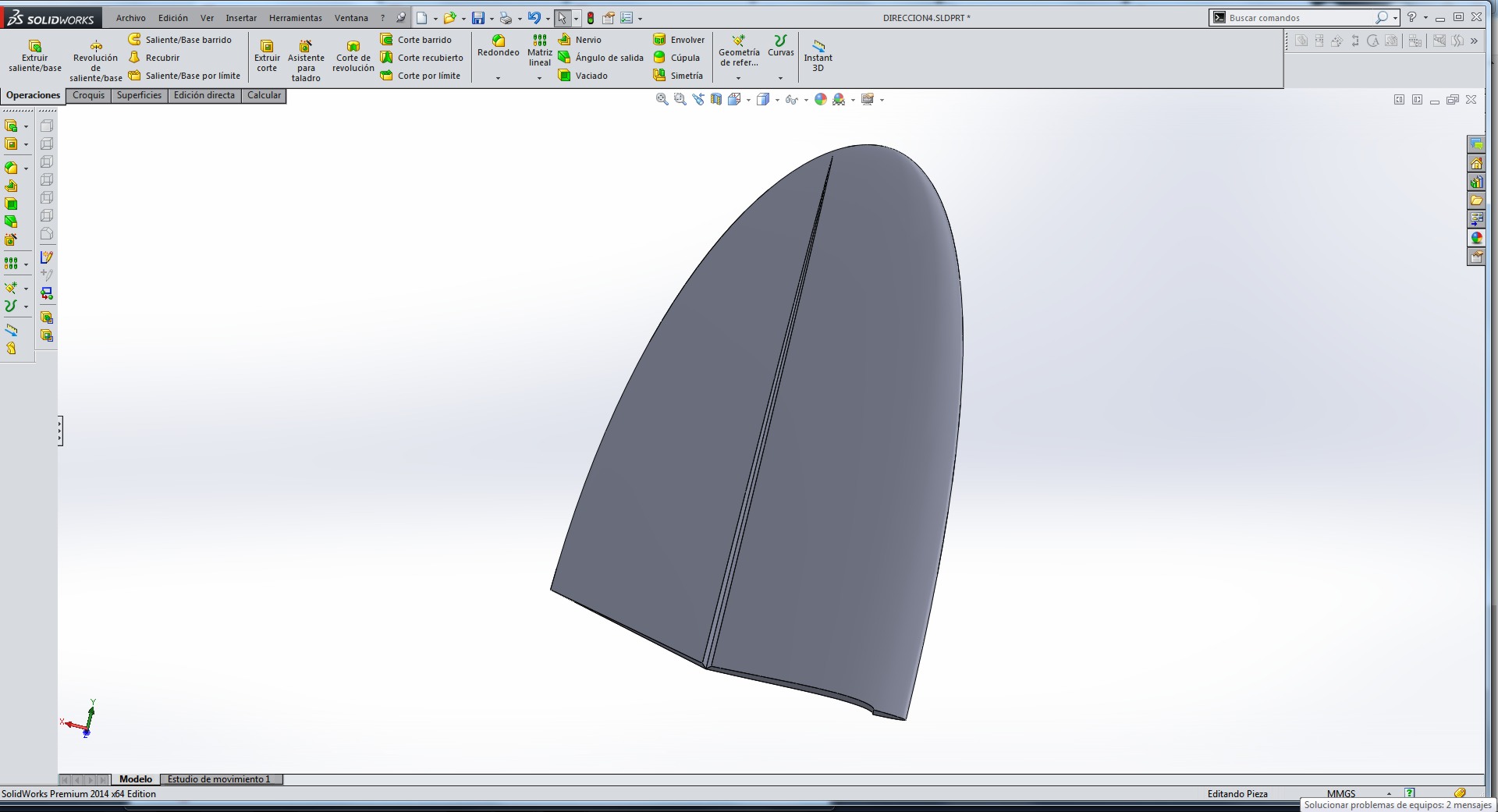Open Estudio de movimiento 1 tab
Viewport: 1498px width, 812px height.
219,779
